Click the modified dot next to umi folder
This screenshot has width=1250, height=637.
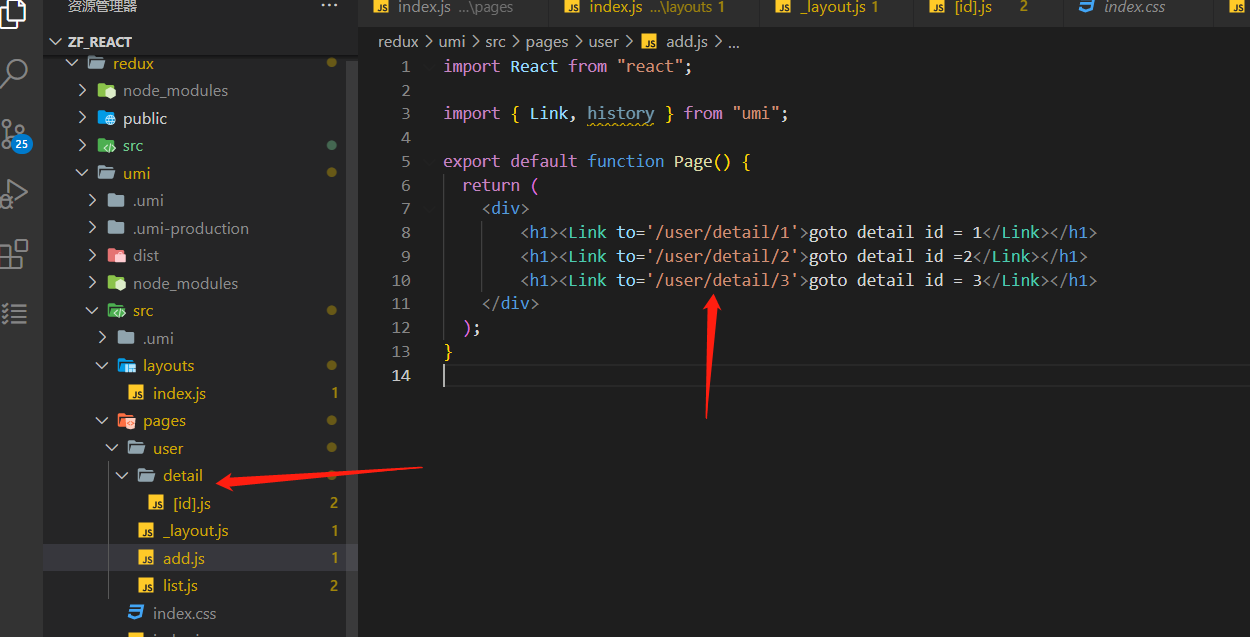(331, 172)
